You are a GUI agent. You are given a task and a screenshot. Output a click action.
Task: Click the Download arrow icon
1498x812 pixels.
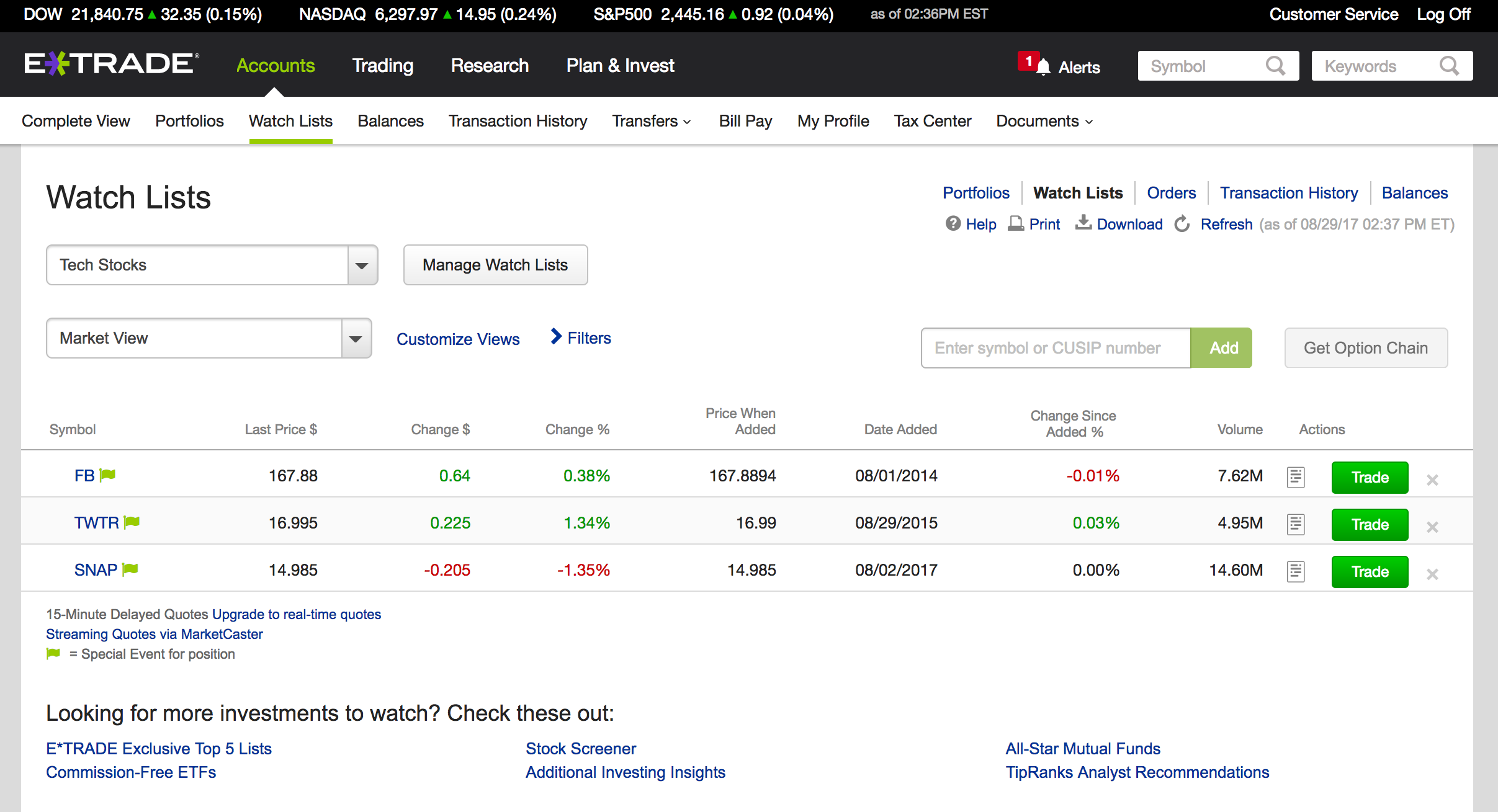click(1083, 223)
